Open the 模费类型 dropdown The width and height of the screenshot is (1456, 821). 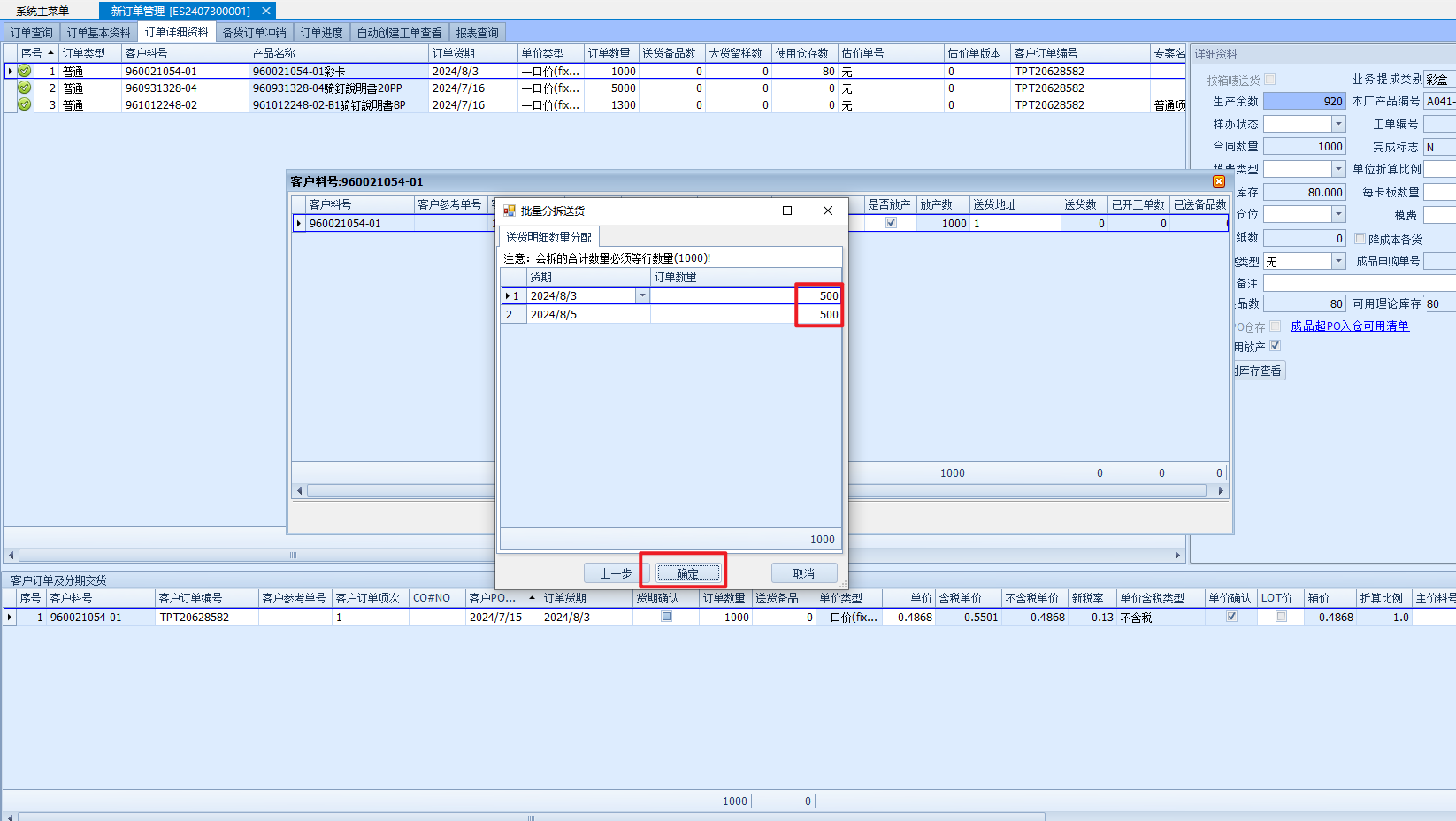point(1338,169)
